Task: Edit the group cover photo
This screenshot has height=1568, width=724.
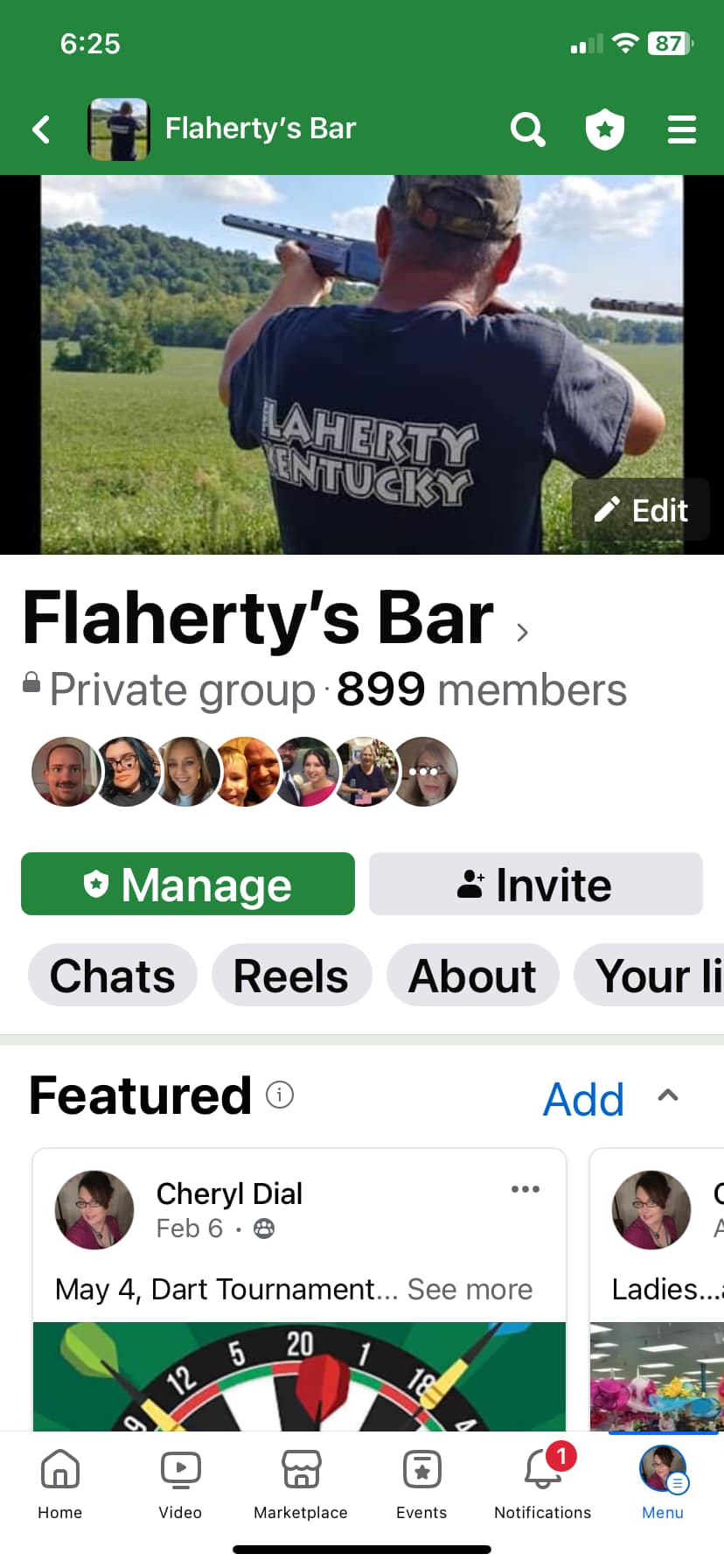Action: 641,509
